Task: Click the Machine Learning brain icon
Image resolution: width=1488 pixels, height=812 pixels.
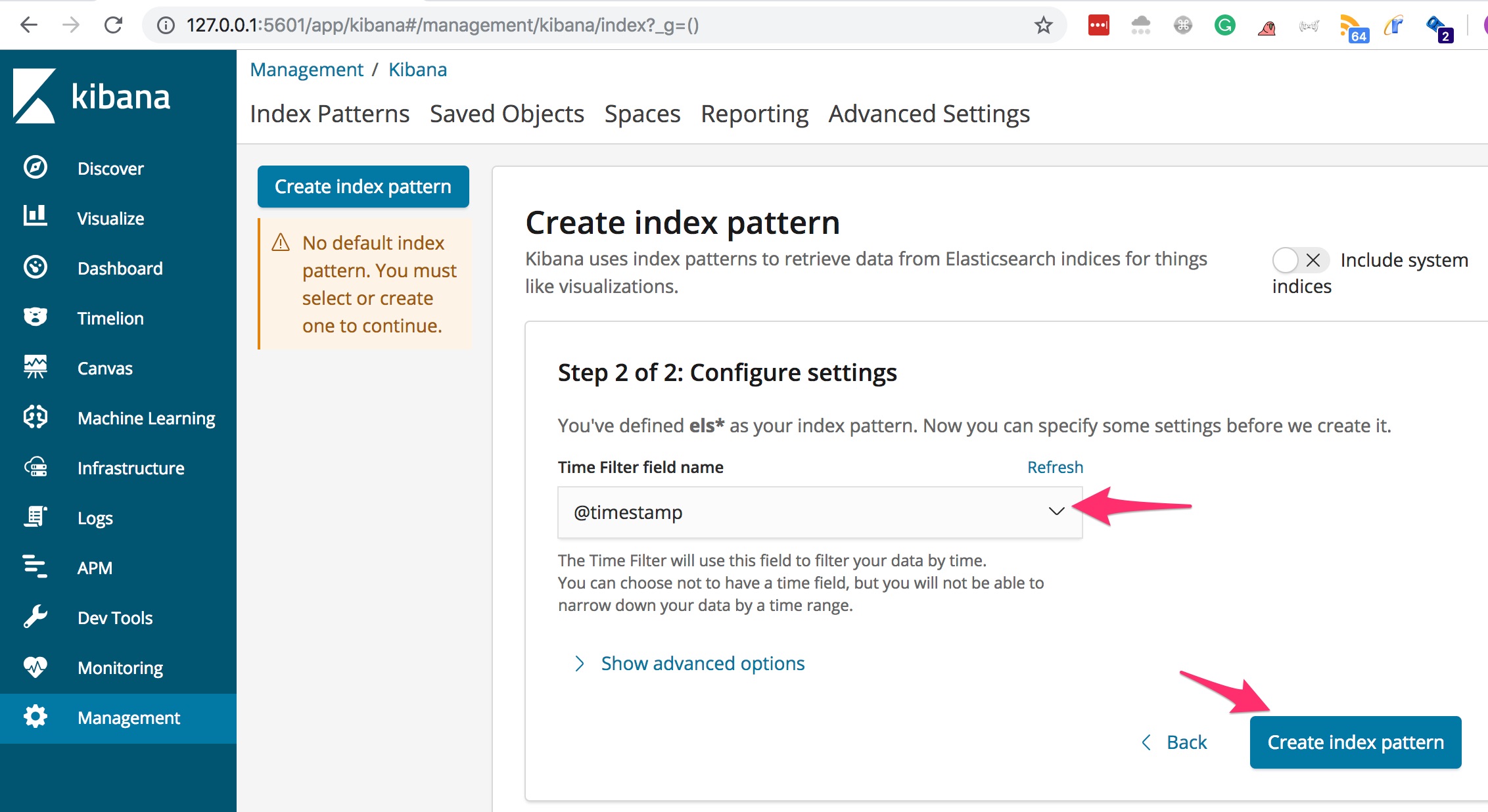Action: tap(35, 417)
